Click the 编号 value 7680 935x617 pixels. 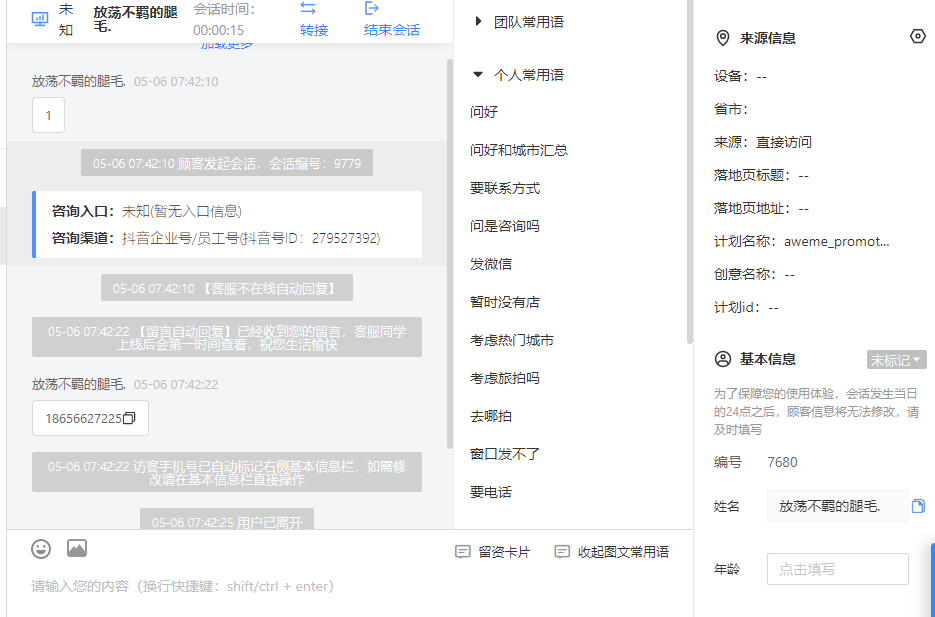pos(782,463)
